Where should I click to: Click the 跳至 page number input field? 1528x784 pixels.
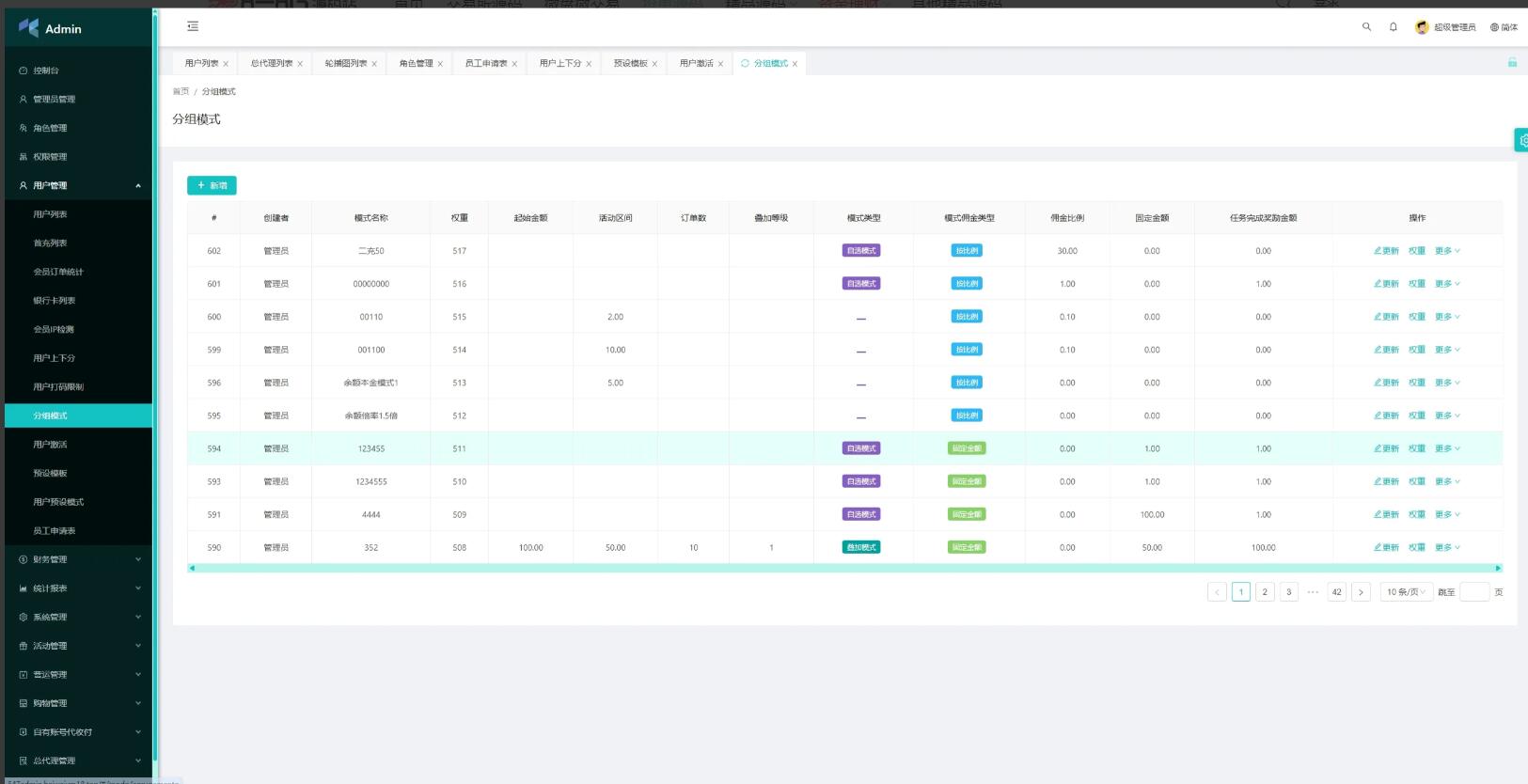(1473, 592)
